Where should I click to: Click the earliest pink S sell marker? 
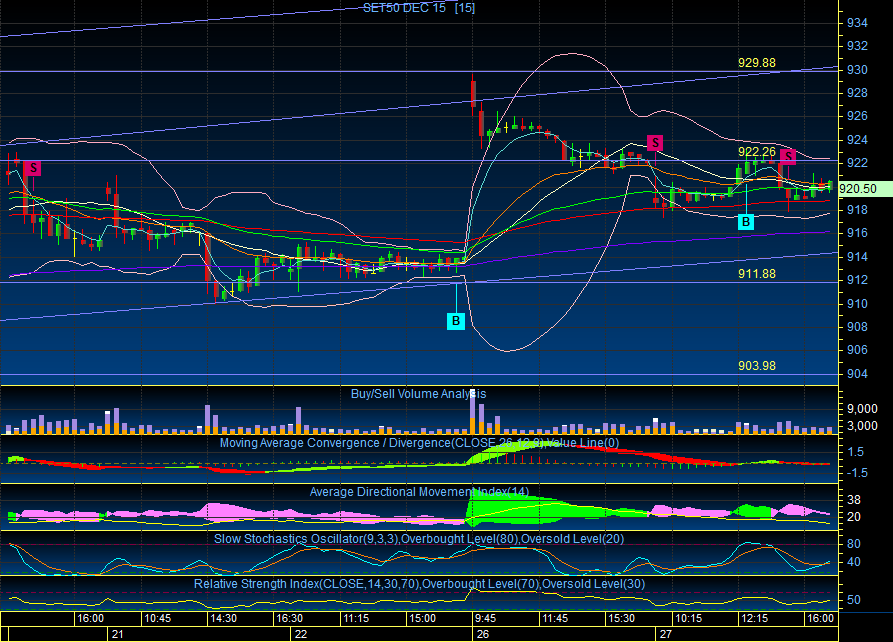33,168
